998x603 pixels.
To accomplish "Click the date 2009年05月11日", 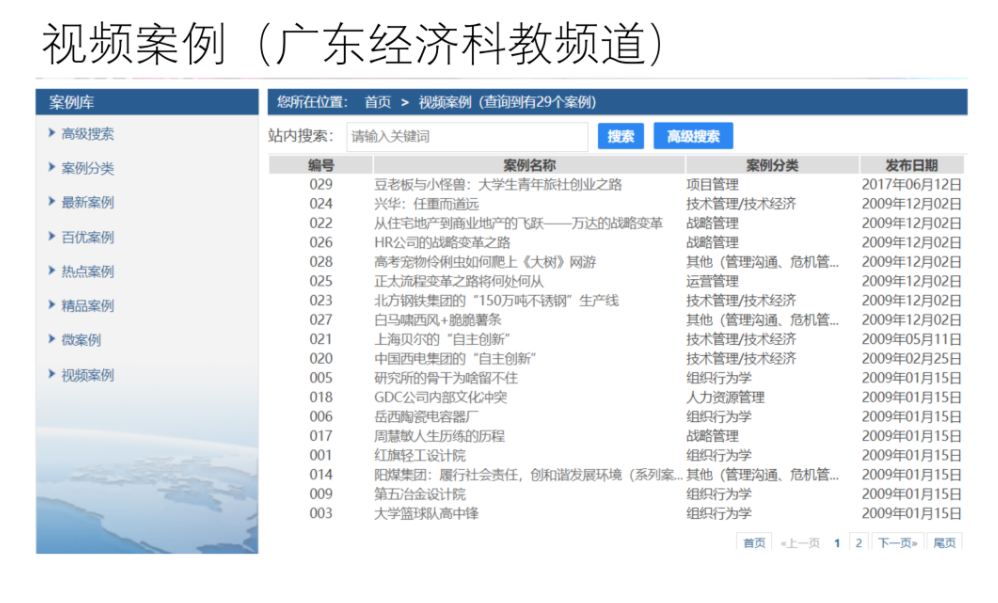I will 911,339.
